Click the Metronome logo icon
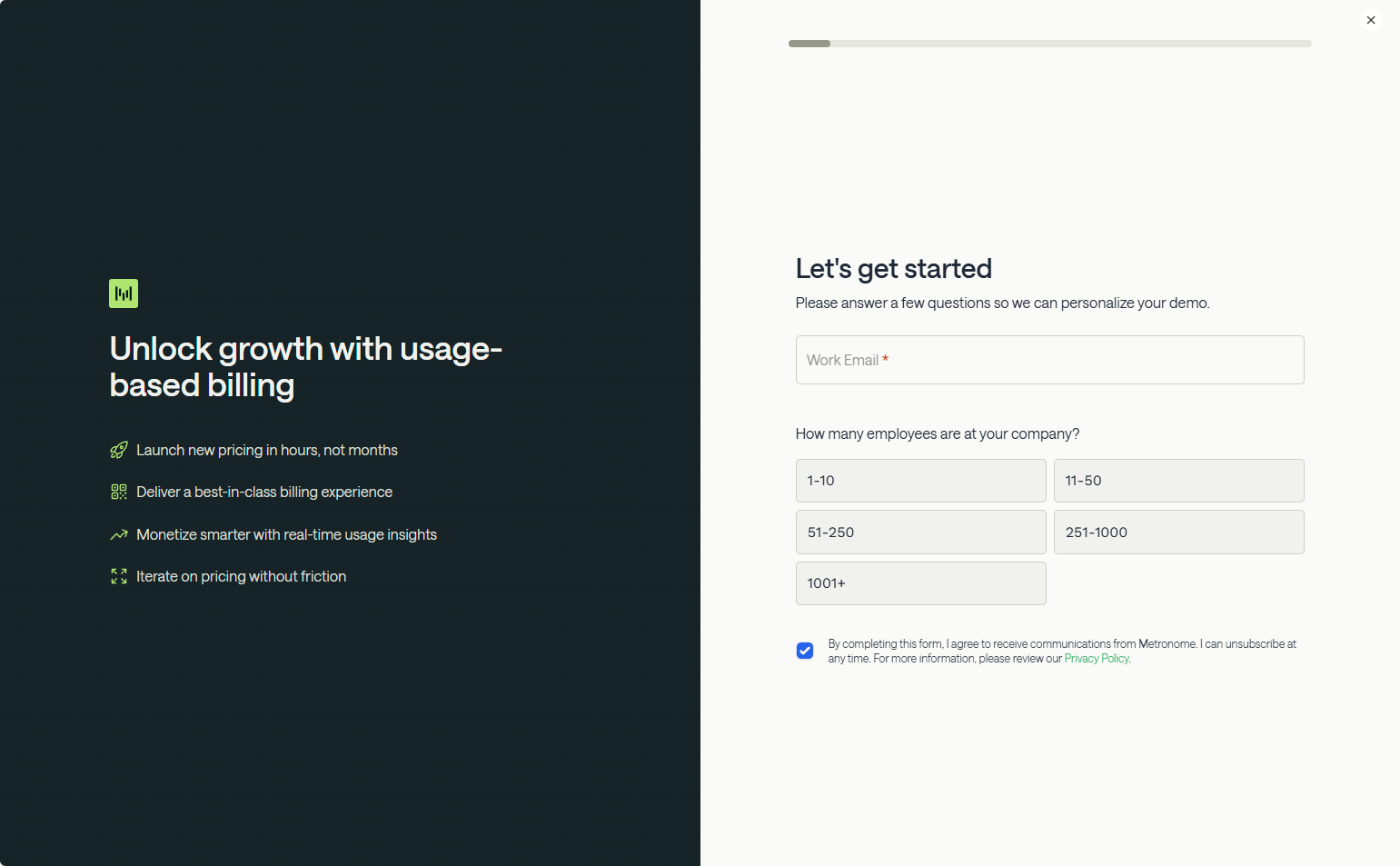 click(x=124, y=294)
